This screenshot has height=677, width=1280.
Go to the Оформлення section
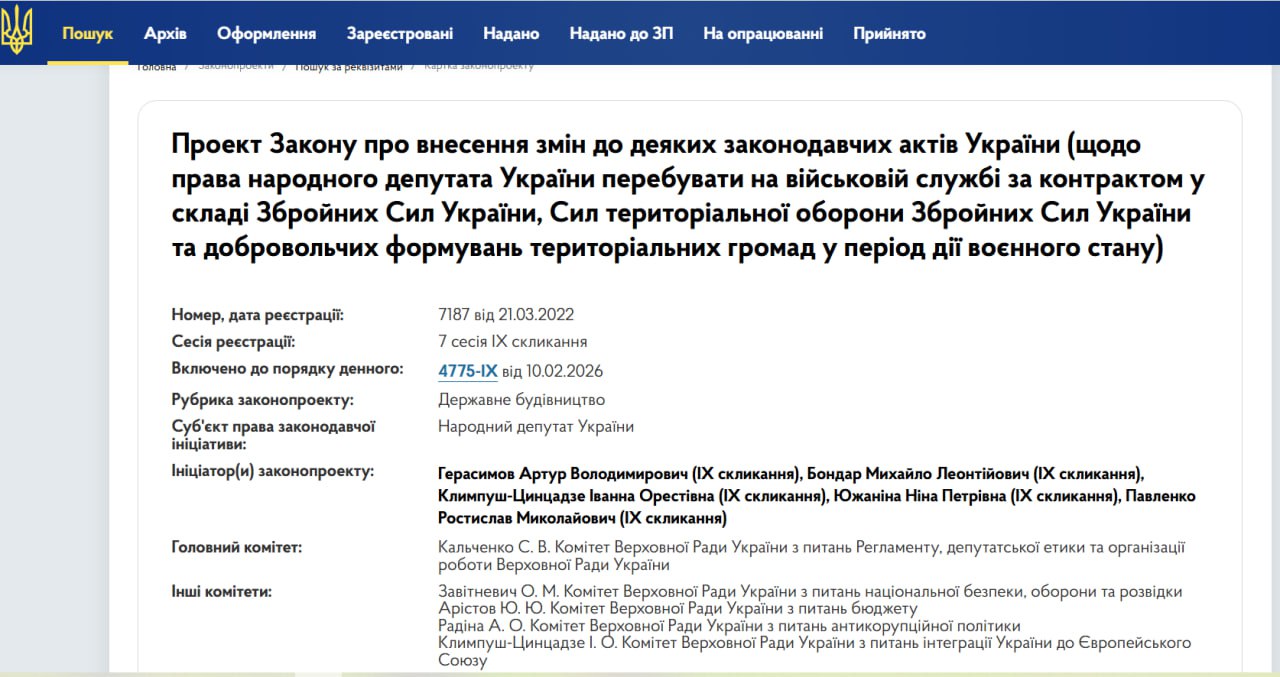click(266, 33)
